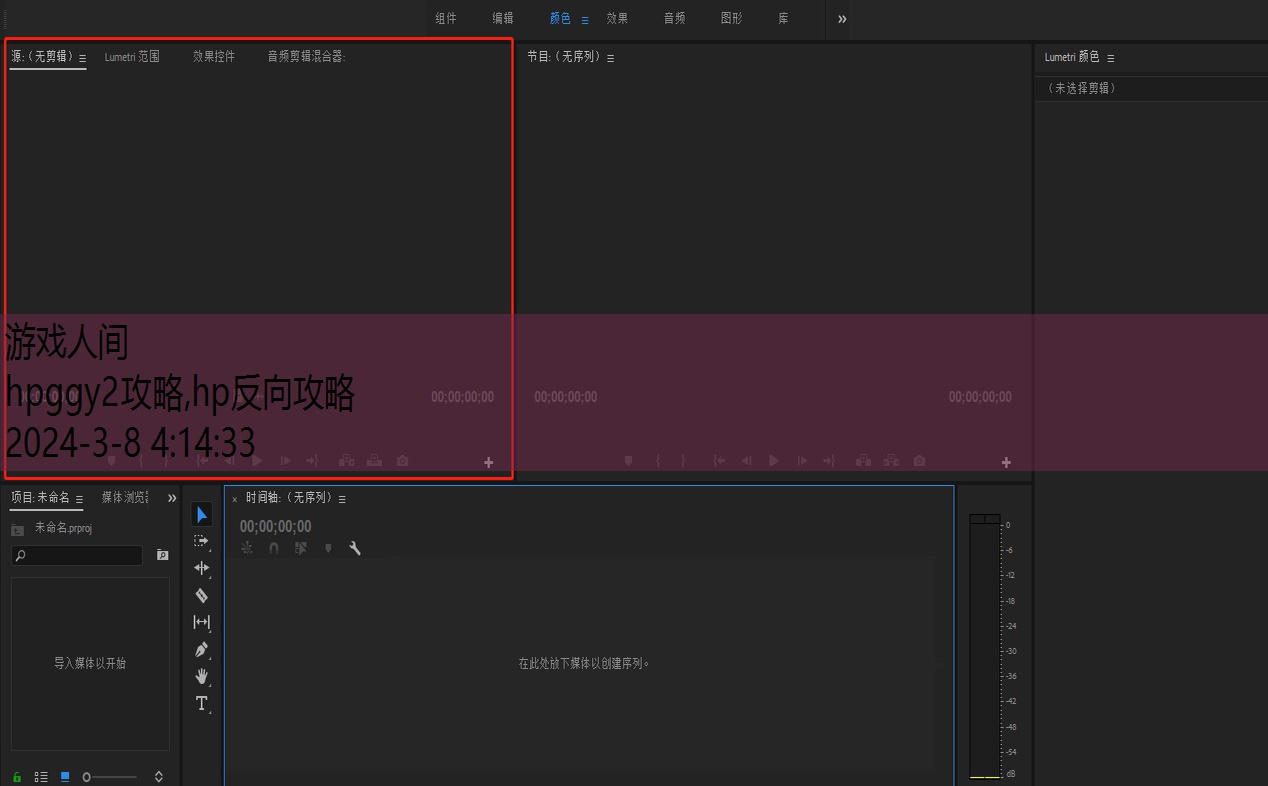Open the 效果控件 tab
Image resolution: width=1268 pixels, height=786 pixels.
pos(214,57)
